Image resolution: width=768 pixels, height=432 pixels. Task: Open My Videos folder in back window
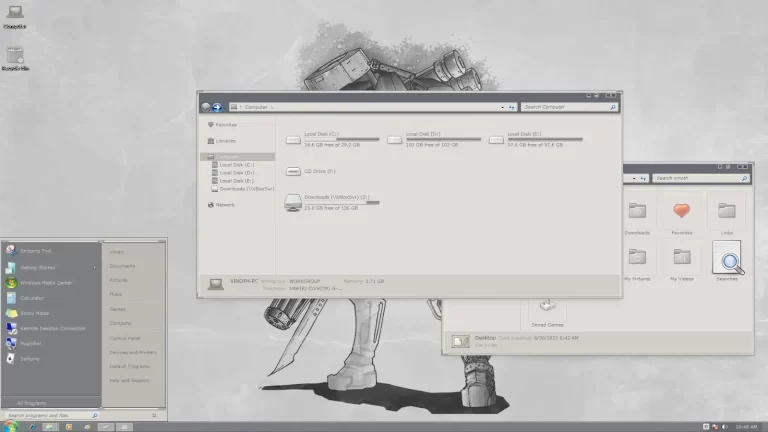pyautogui.click(x=682, y=262)
